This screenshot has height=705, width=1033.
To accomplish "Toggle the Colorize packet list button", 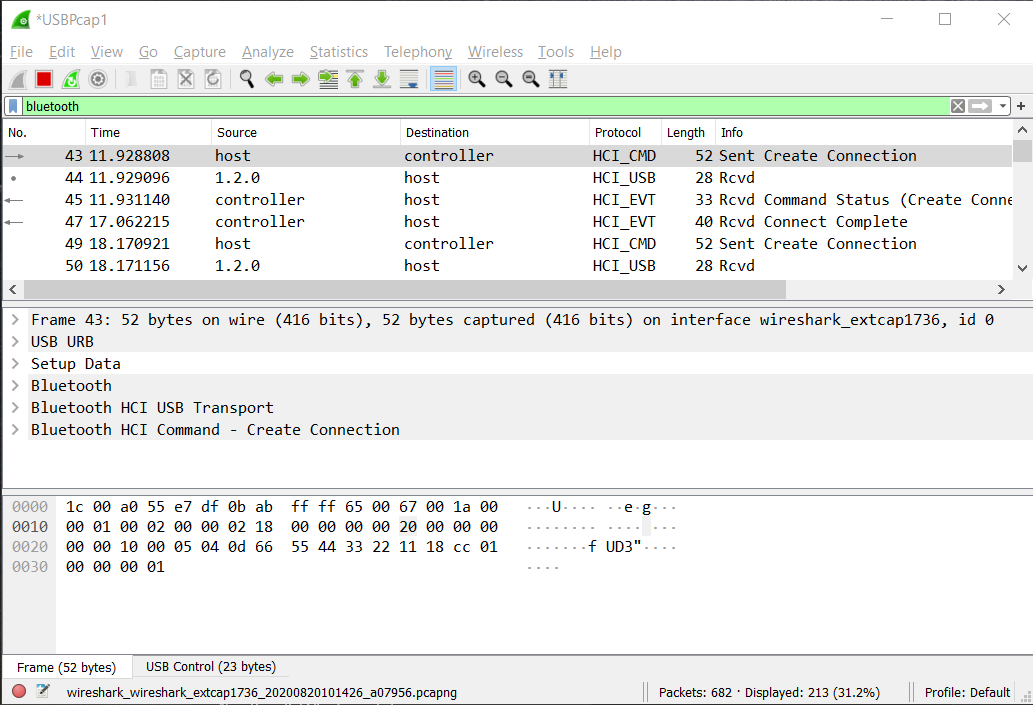I will (443, 80).
